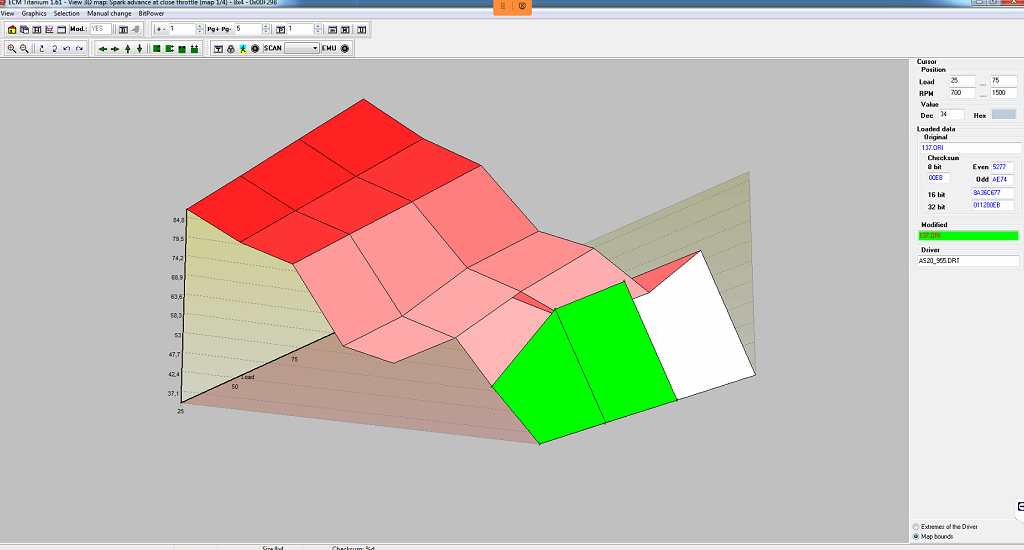Click the orange close button in title bar

point(522,6)
